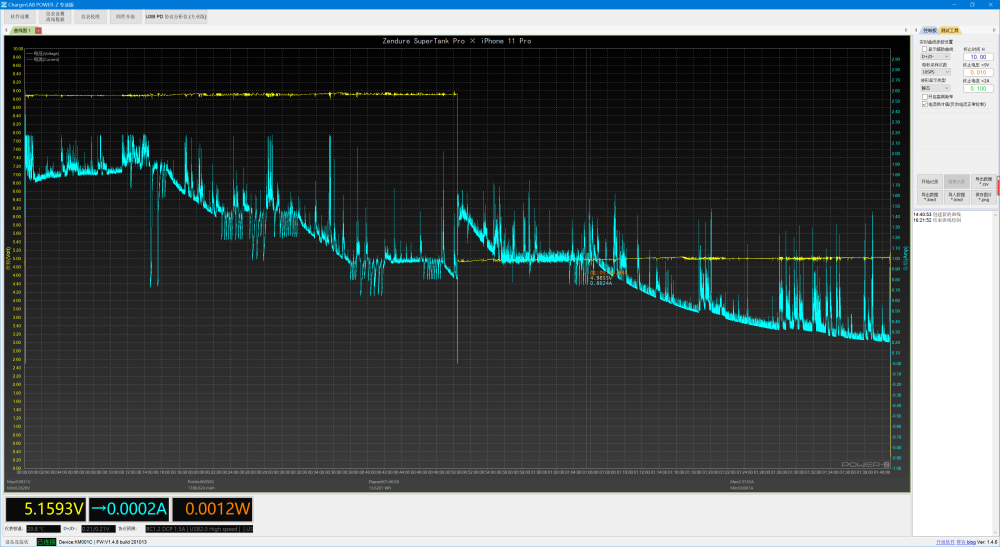Toggle the 显示辅助曲线 checkbox
The image size is (1000, 547).
[924, 49]
